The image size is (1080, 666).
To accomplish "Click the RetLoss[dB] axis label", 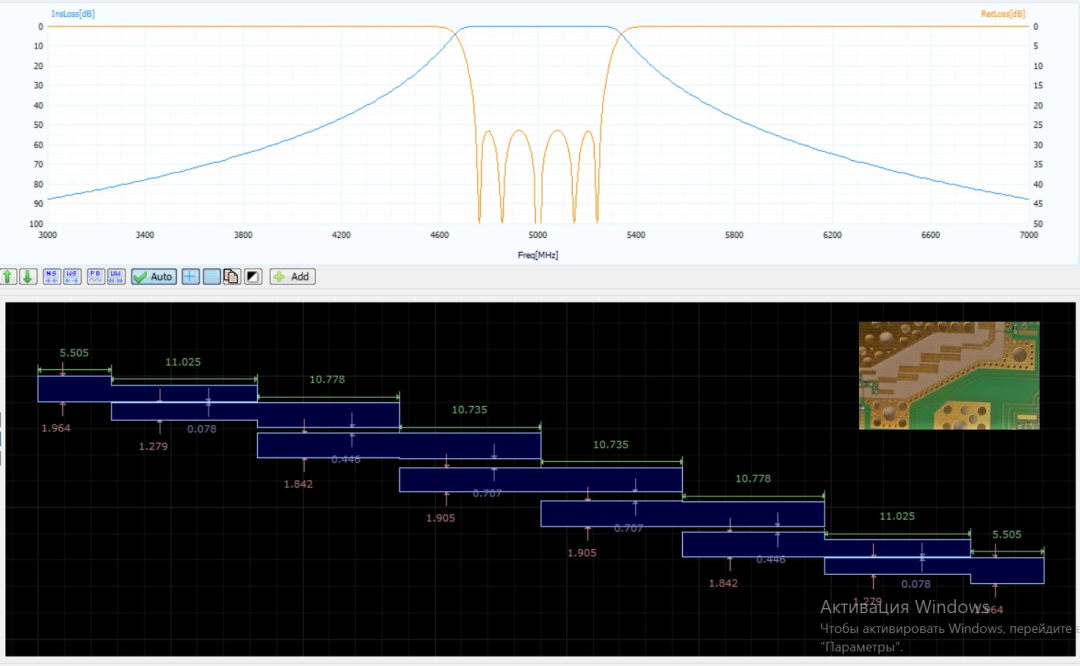I will [1003, 14].
